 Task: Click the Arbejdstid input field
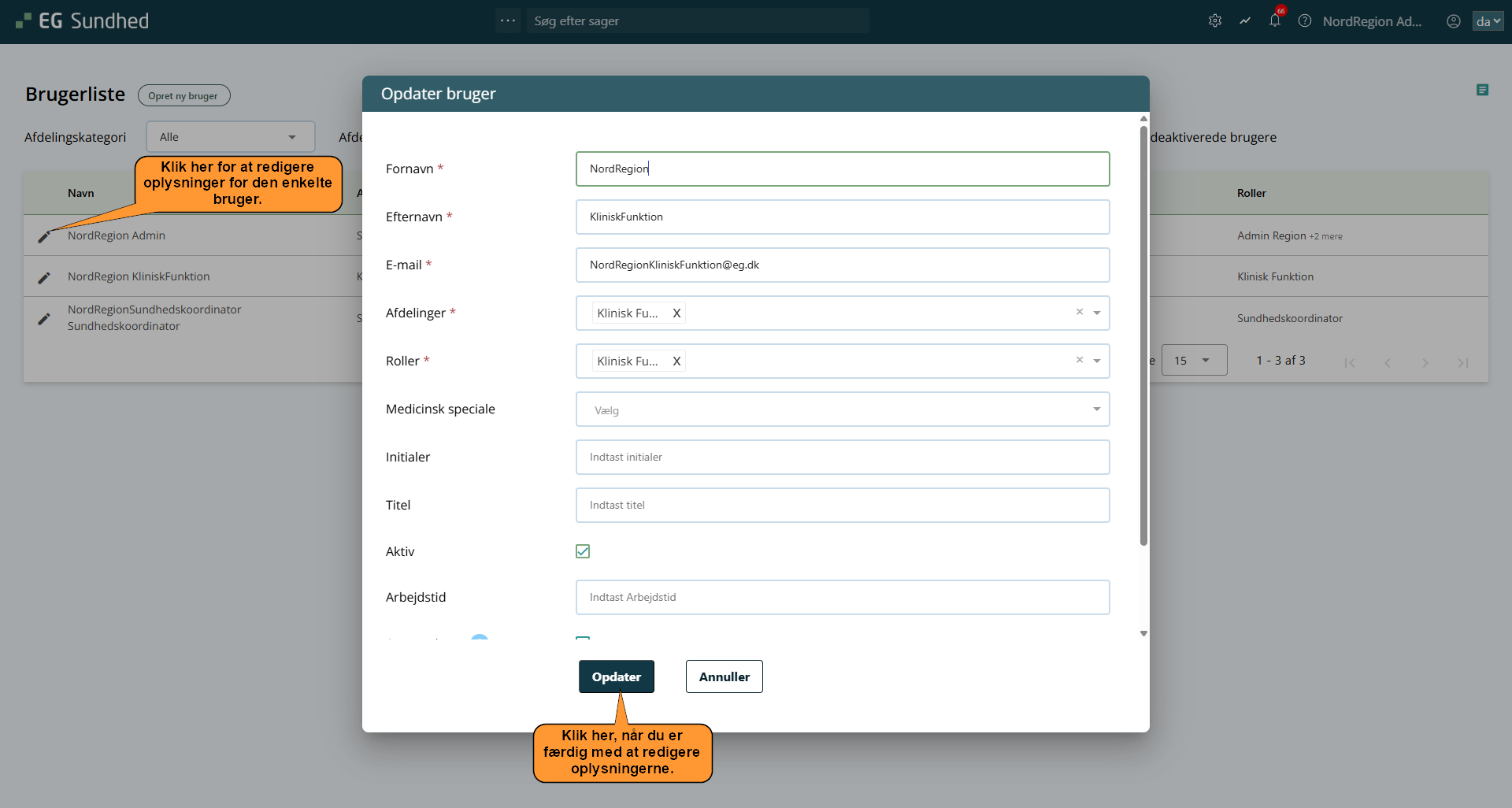pos(843,598)
